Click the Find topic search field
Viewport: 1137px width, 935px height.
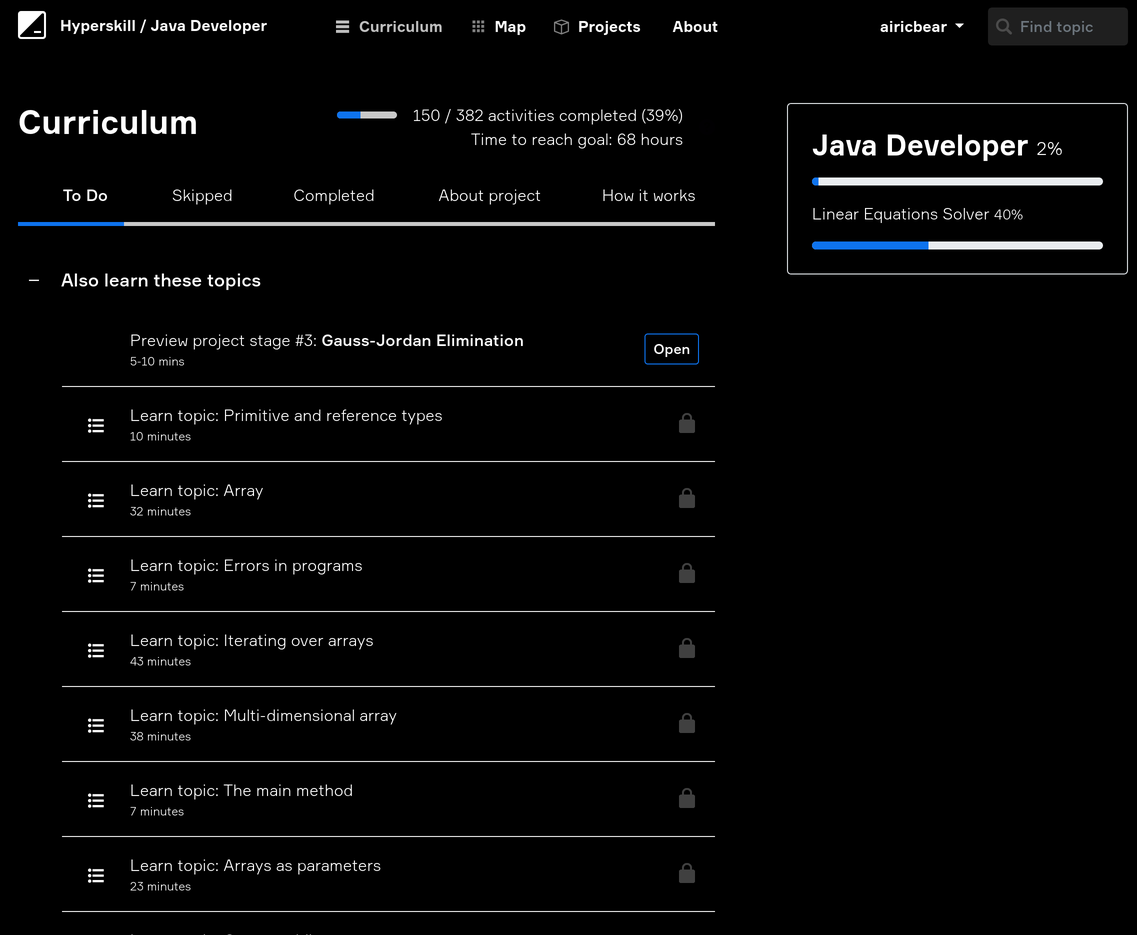1067,27
